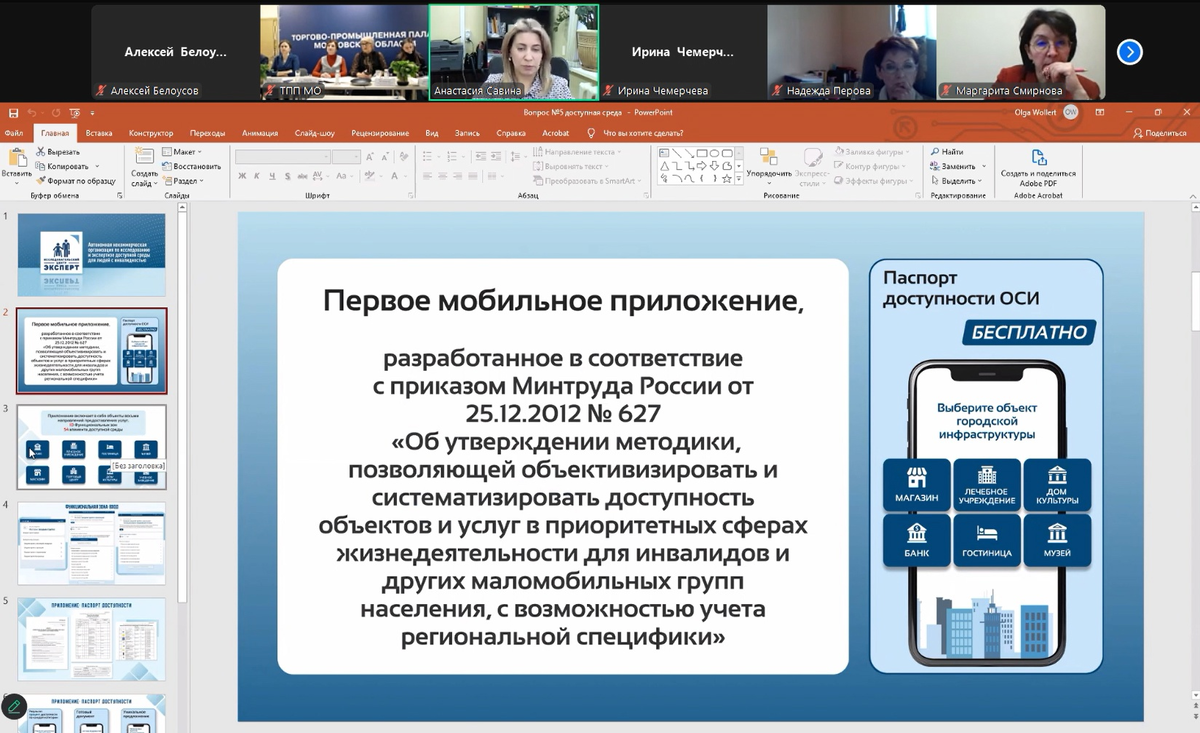
Task: Start slideshow from beginning via Quick Access icon
Action: [x=74, y=113]
